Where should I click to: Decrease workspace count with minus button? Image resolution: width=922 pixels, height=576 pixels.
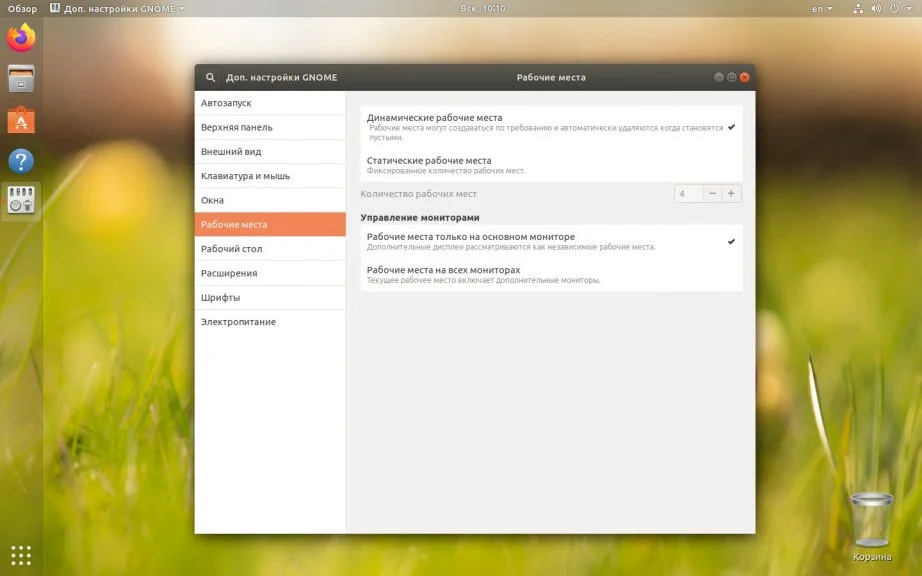712,193
